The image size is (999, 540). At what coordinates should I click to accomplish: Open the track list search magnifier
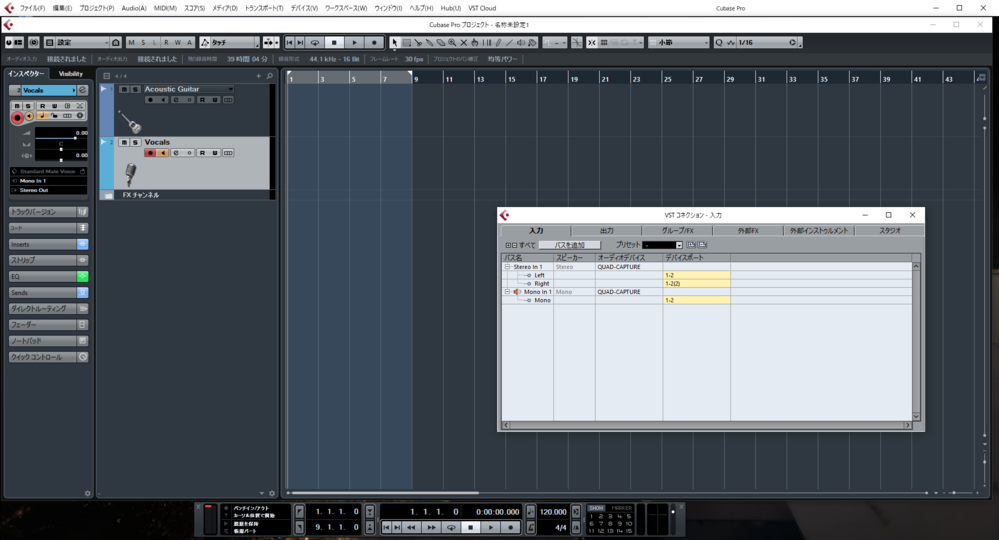coord(270,76)
